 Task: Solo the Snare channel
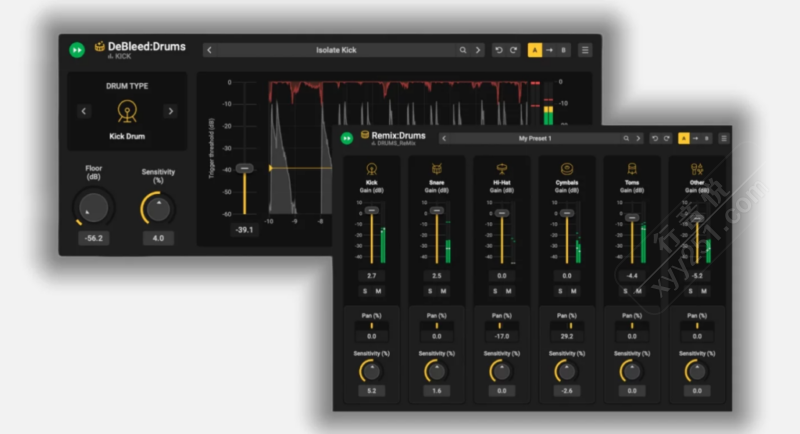pos(430,291)
